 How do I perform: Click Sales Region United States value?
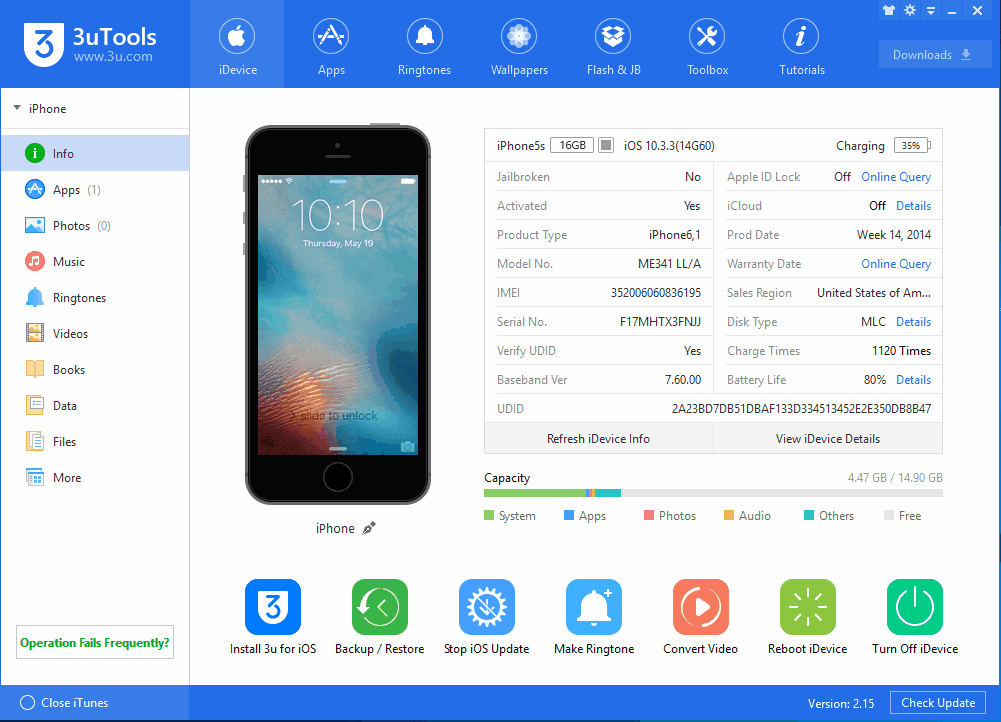(874, 292)
